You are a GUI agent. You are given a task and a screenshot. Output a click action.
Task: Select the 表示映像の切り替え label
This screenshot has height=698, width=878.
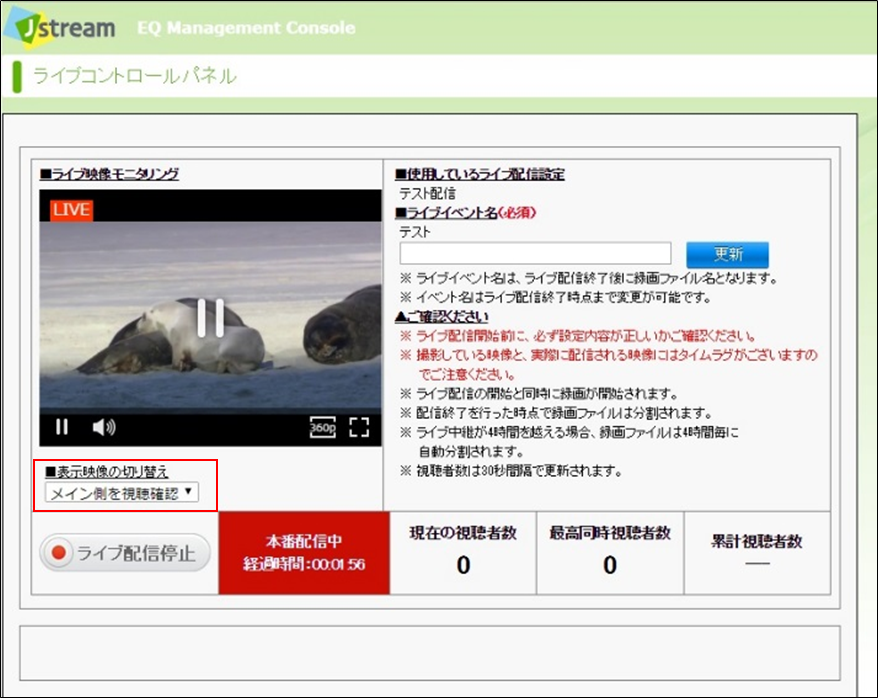click(x=107, y=472)
